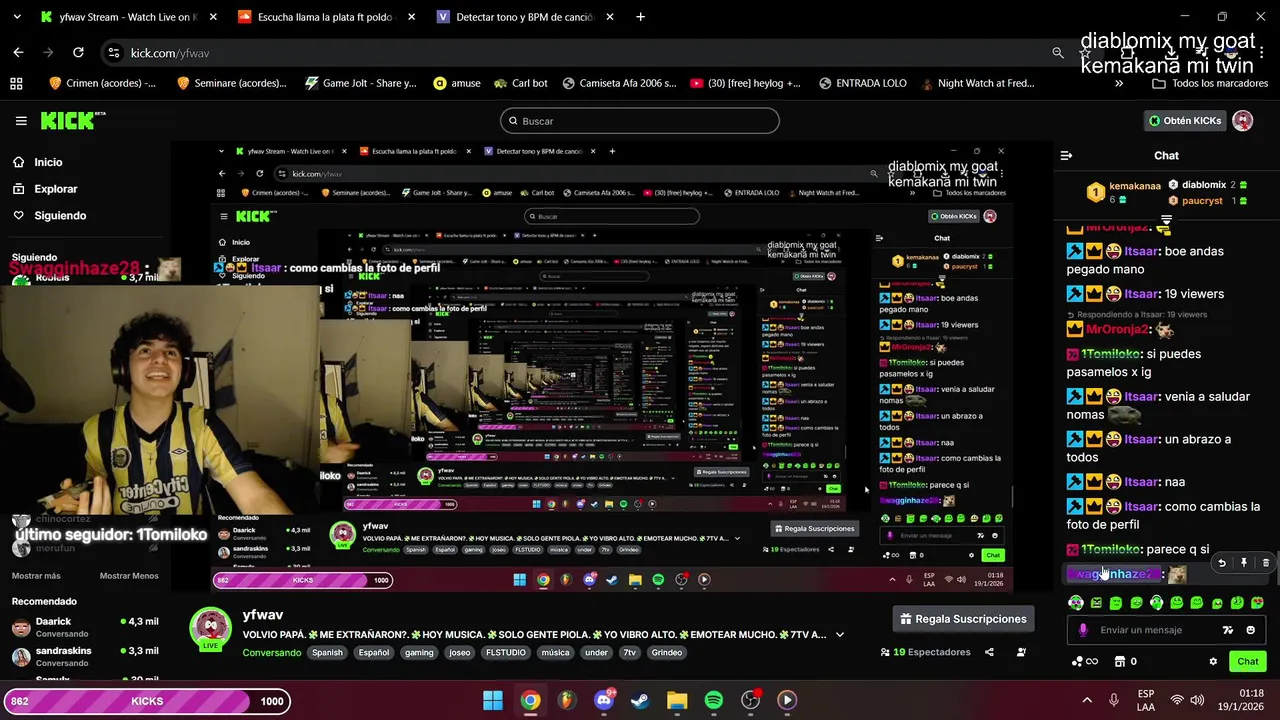Open FL Studio from the taskbar
The height and width of the screenshot is (720, 1280).
pos(567,701)
